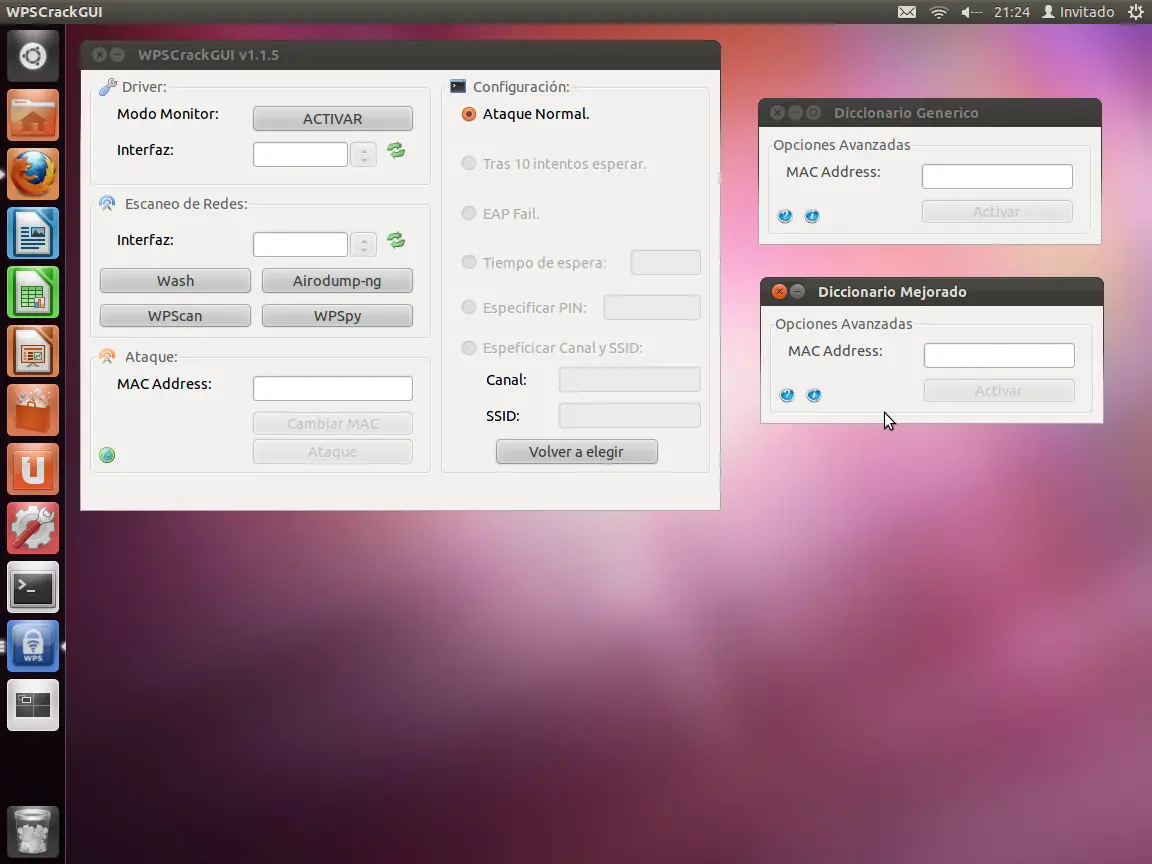Click ACTIVAR monitor mode button
The image size is (1152, 864).
(333, 118)
